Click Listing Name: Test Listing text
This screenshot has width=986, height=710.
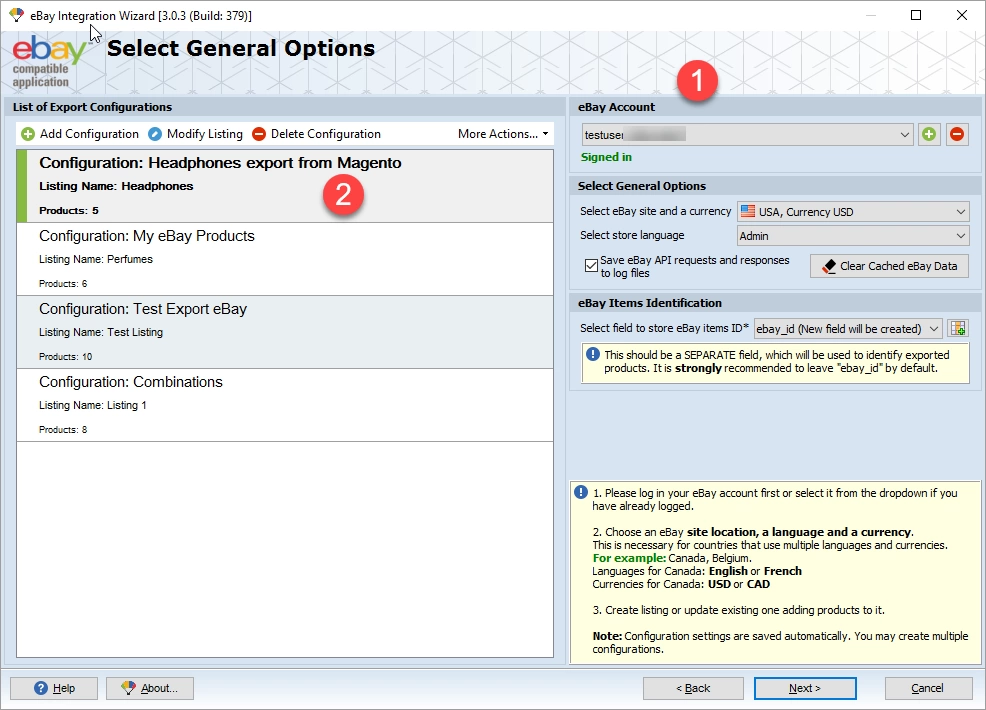[101, 332]
